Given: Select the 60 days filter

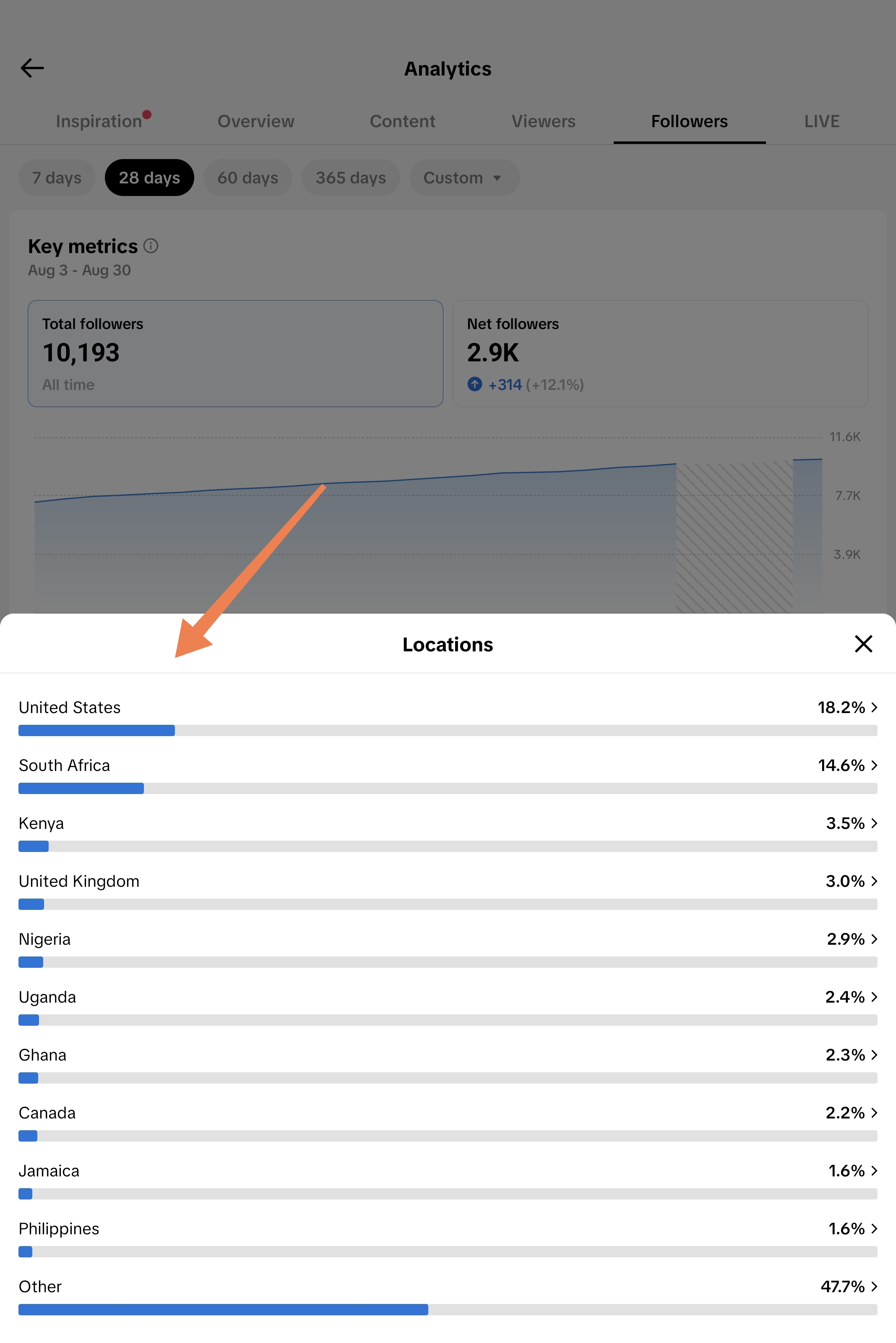Looking at the screenshot, I should tap(247, 178).
